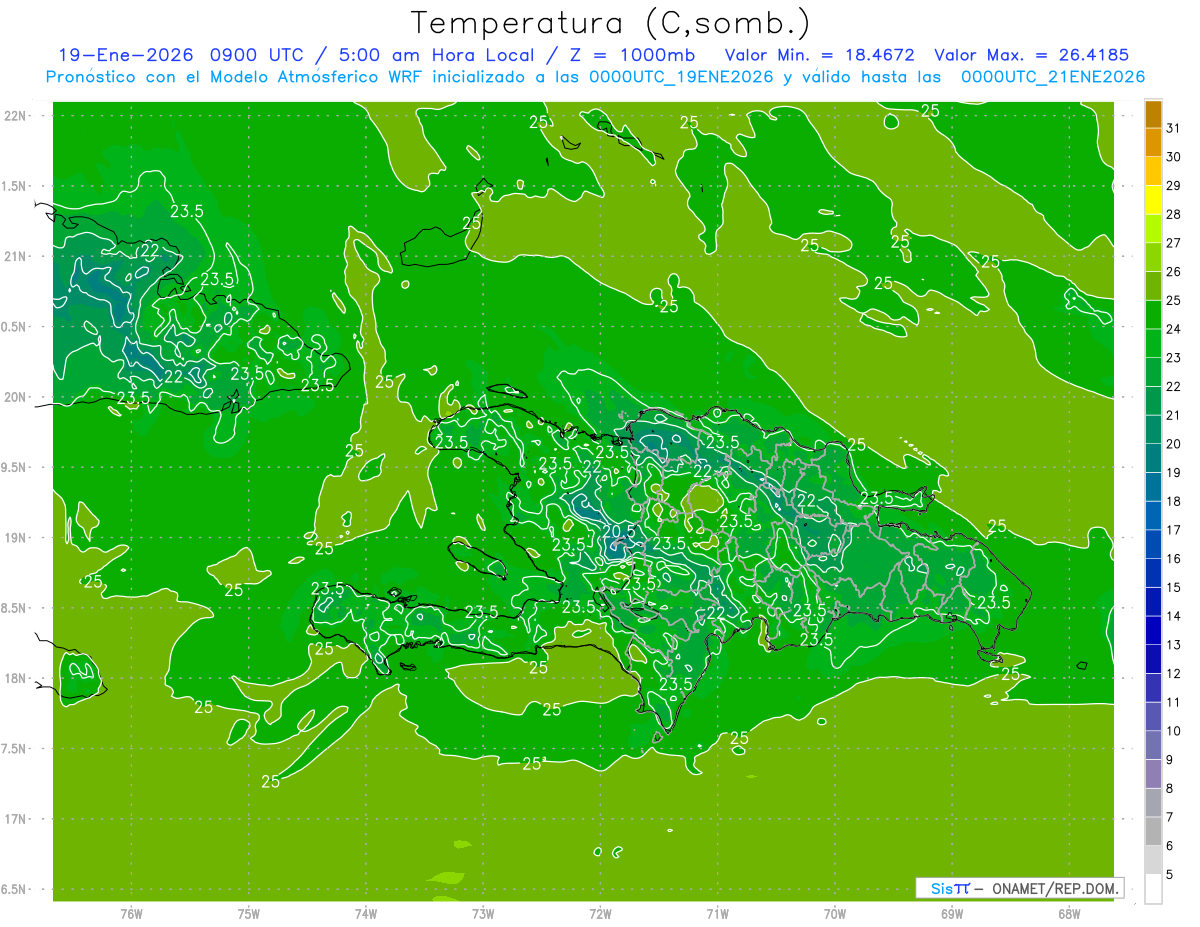Image resolution: width=1200 pixels, height=927 pixels.
Task: Click the '19N' latitude axis label
Action: click(15, 538)
